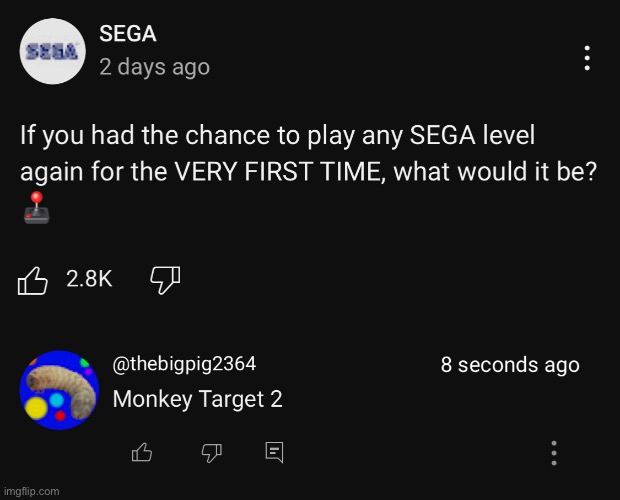Click the 2.8K like count
The image size is (620, 500).
click(89, 281)
